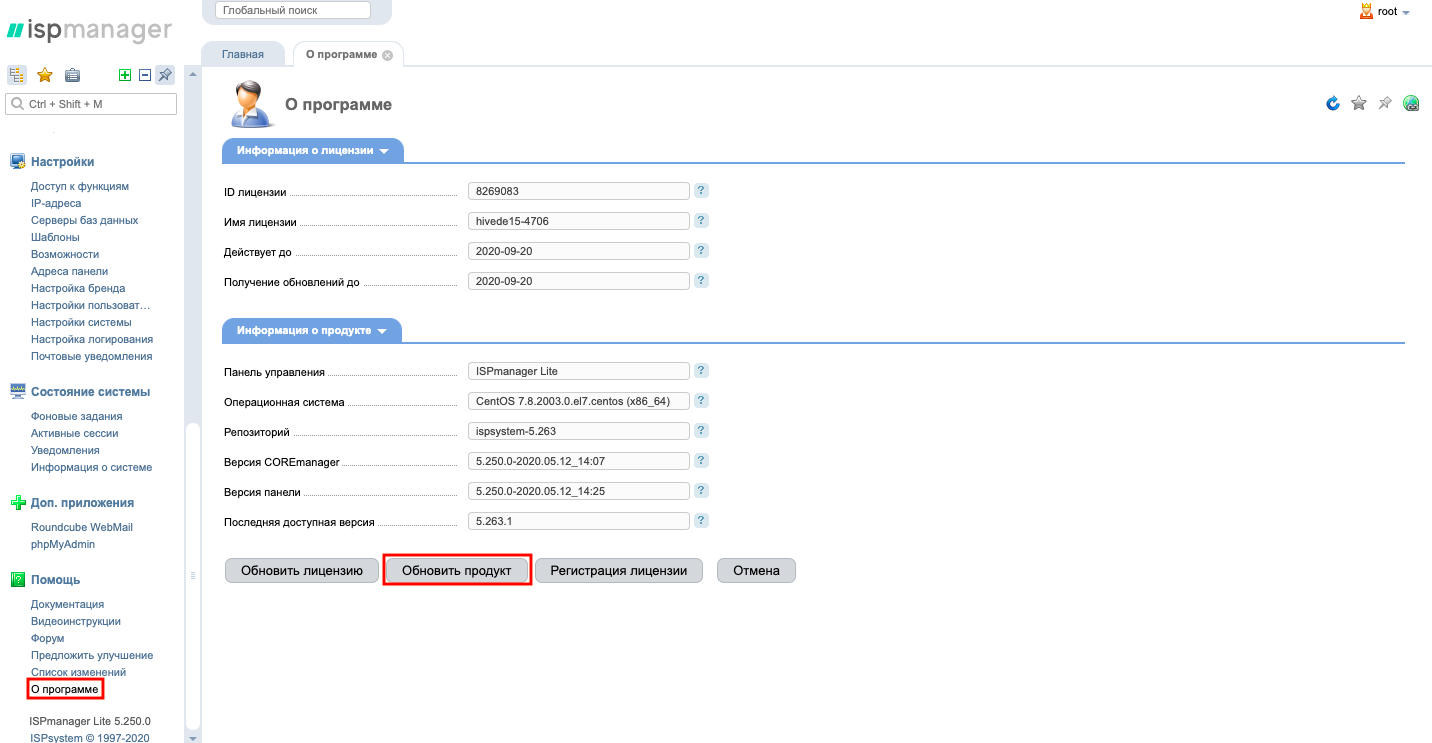Image resolution: width=1432 pixels, height=743 pixels.
Task: Show help for Версия панели field
Action: pos(701,490)
